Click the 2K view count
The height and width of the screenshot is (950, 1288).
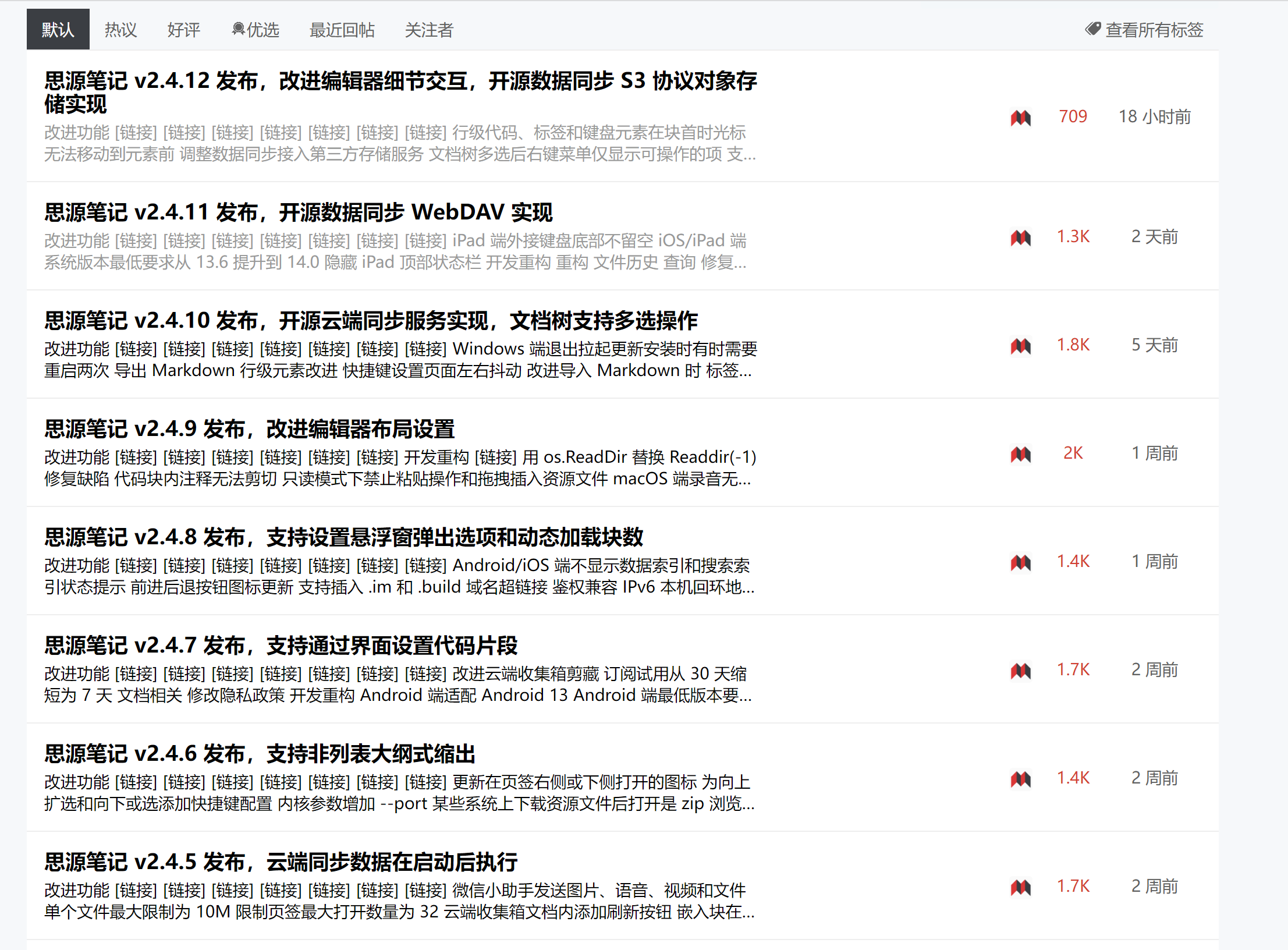click(1073, 453)
